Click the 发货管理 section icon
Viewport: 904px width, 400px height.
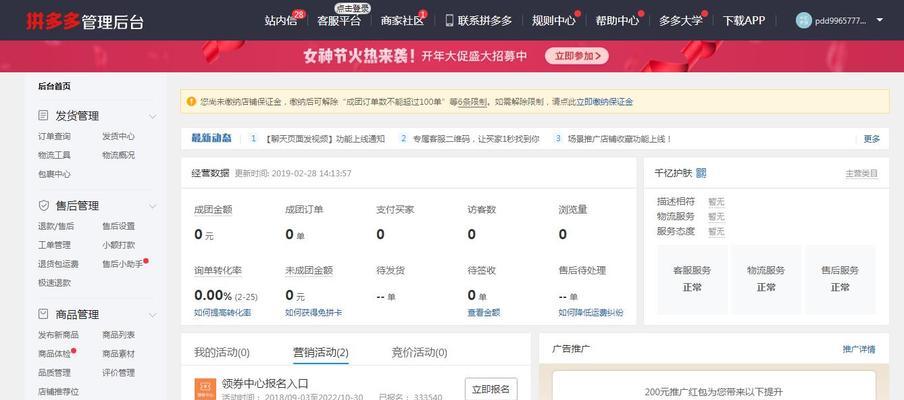coord(43,116)
